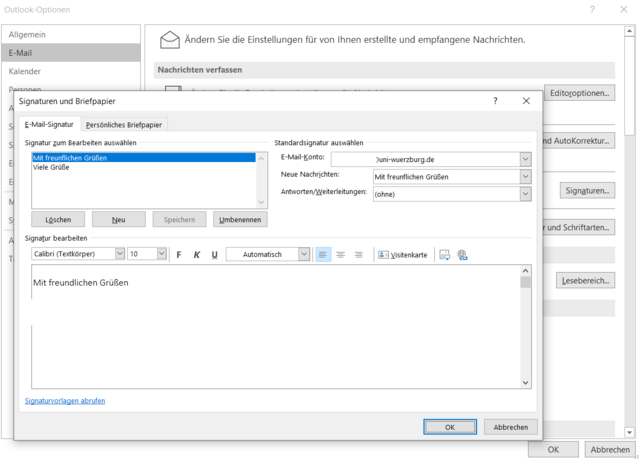639x459 pixels.
Task: Select 'Viele Grüße' signature in list
Action: point(50,167)
